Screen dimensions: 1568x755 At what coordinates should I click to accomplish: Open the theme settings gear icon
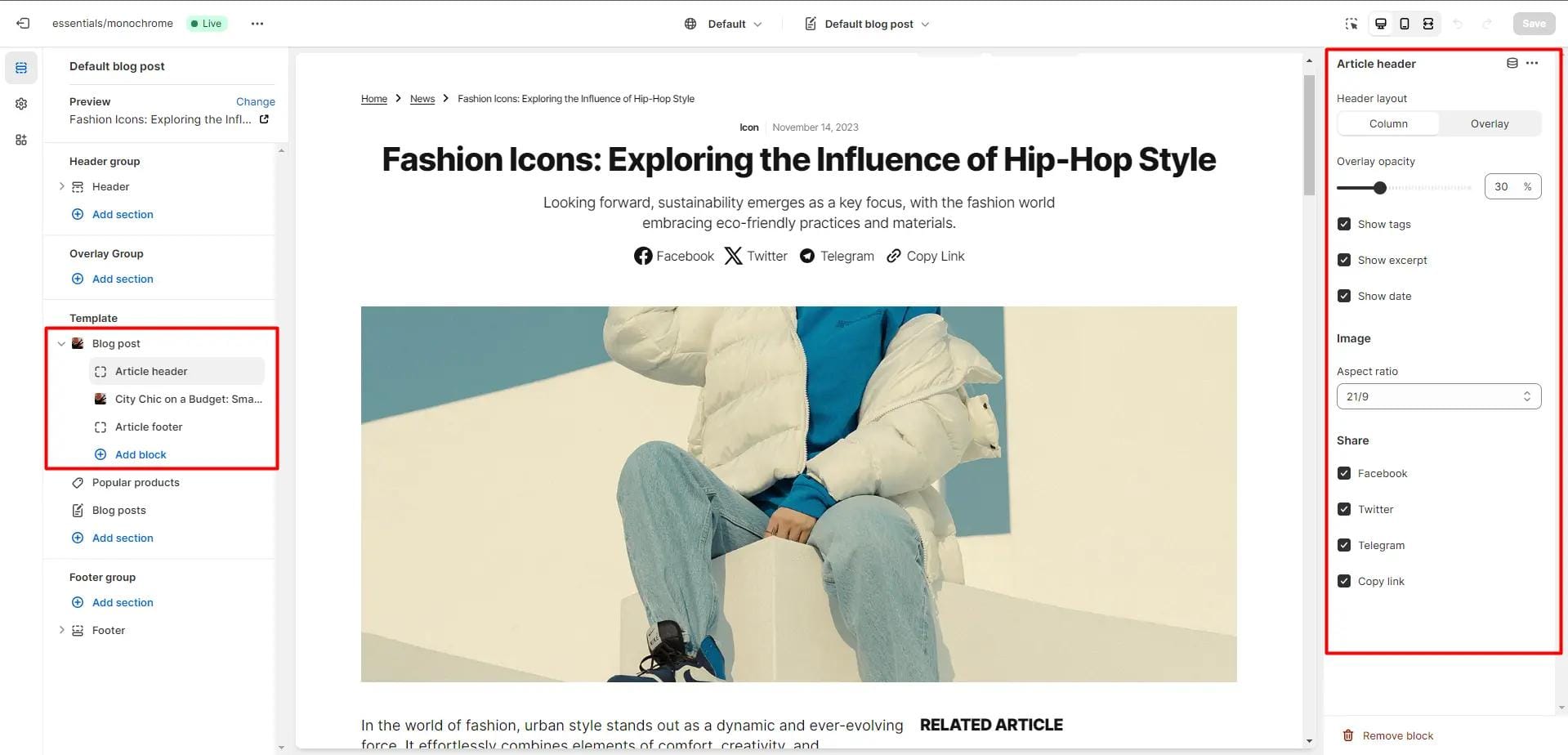point(21,104)
